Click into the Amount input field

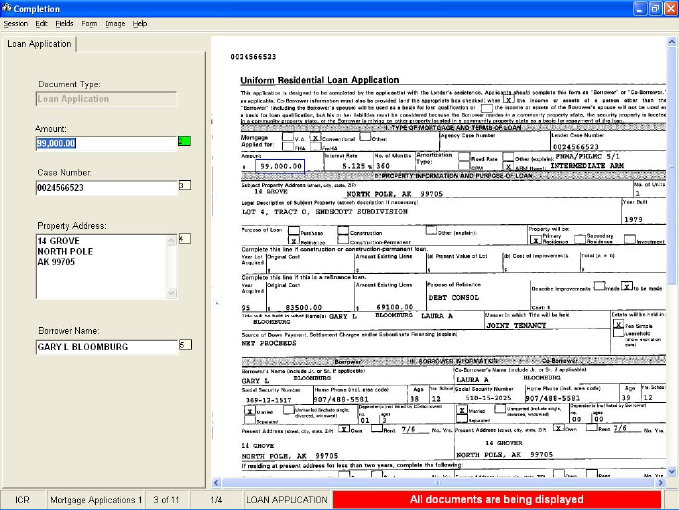pos(104,143)
